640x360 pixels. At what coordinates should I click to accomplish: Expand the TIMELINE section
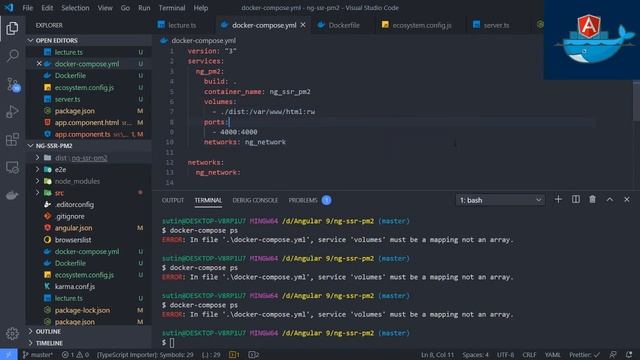point(89,343)
